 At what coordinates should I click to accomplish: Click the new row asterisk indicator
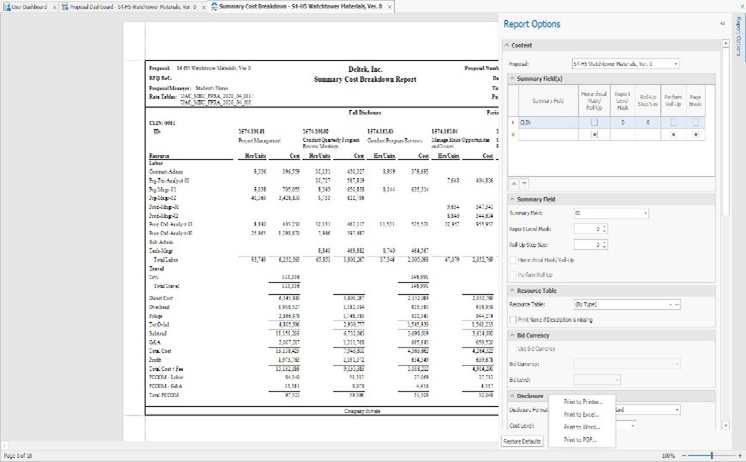click(513, 135)
